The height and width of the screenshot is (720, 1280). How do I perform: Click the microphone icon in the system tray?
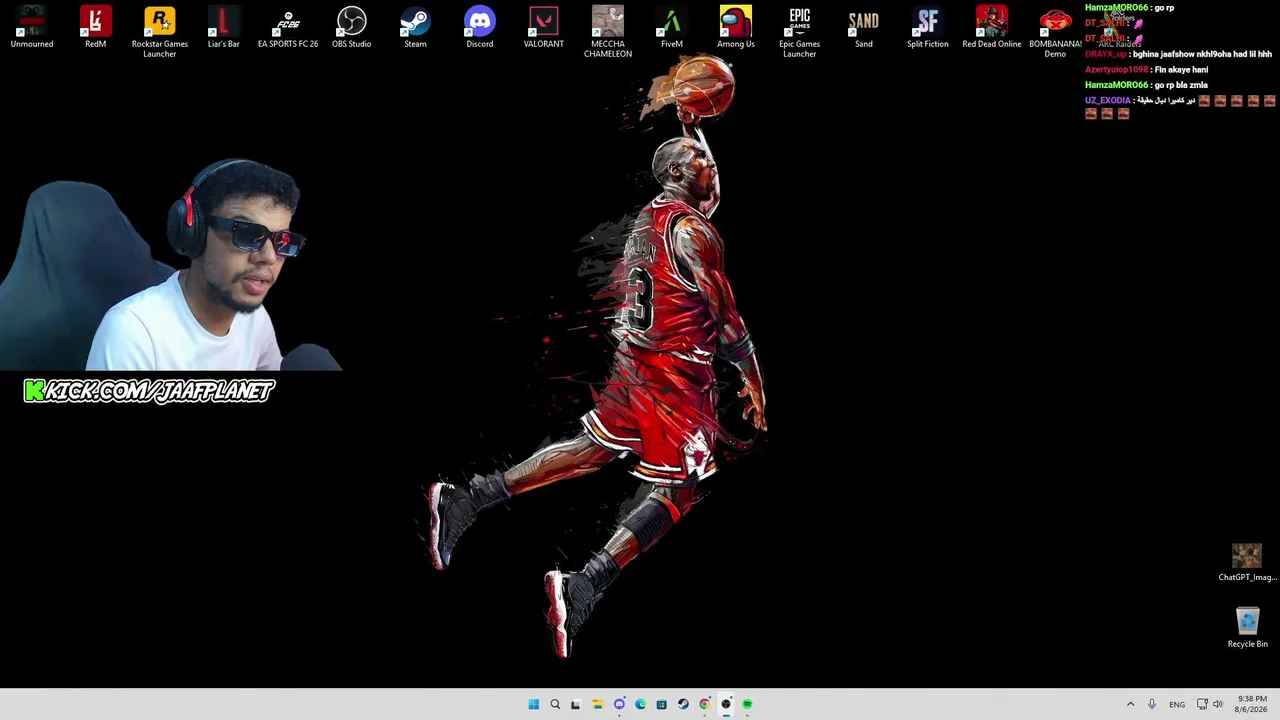[1152, 704]
